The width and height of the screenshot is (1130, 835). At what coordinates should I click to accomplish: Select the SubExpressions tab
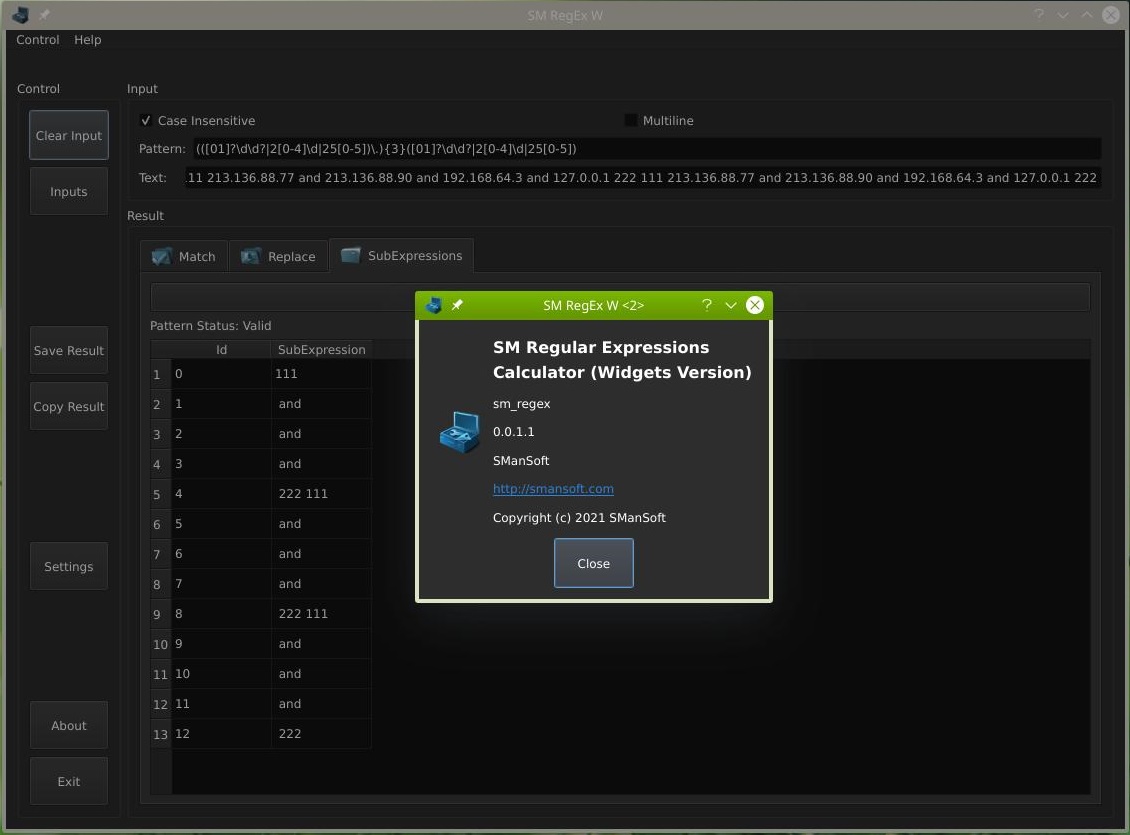point(401,256)
